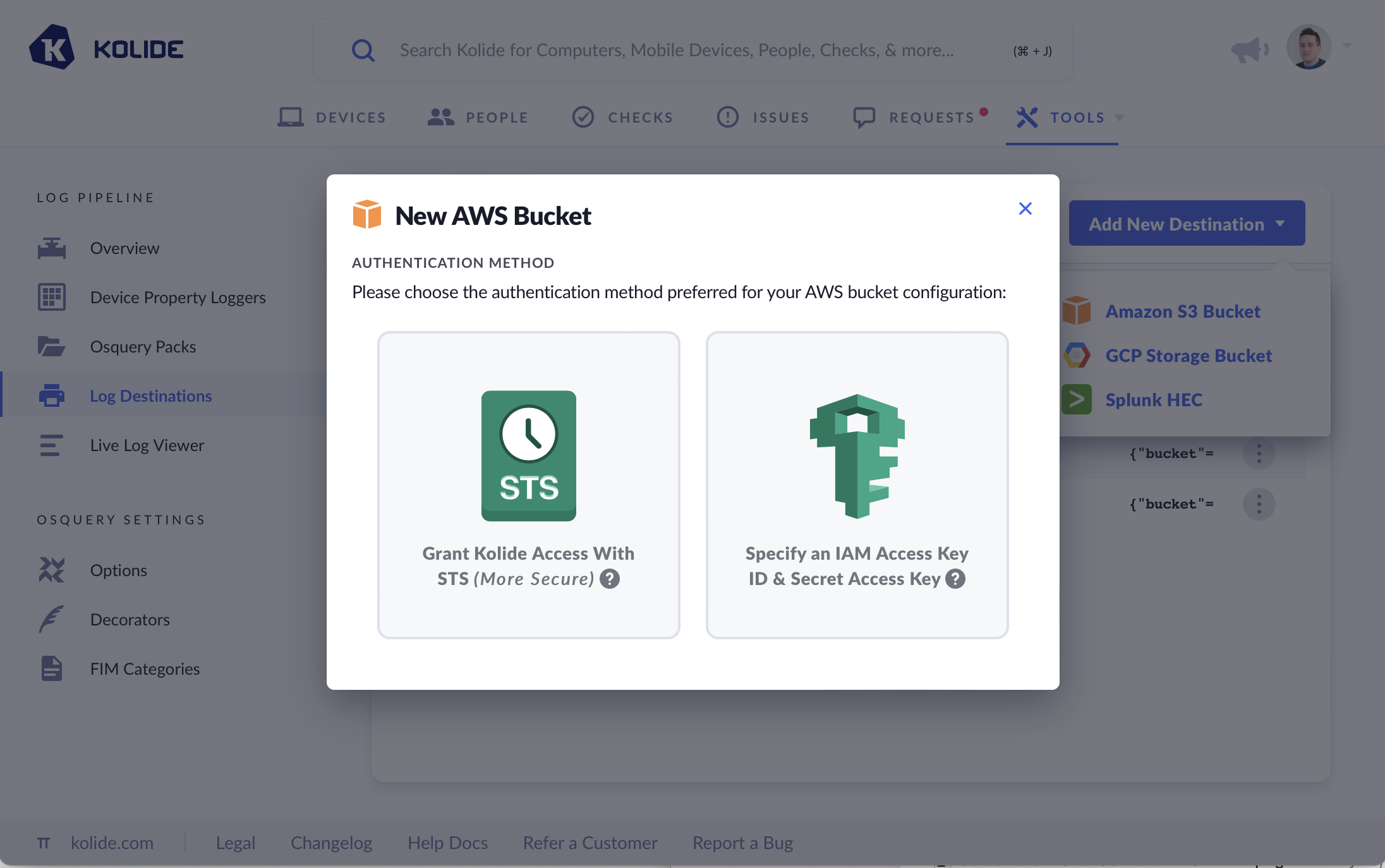Select Splunk HEC destination
The image size is (1385, 868).
(1153, 400)
